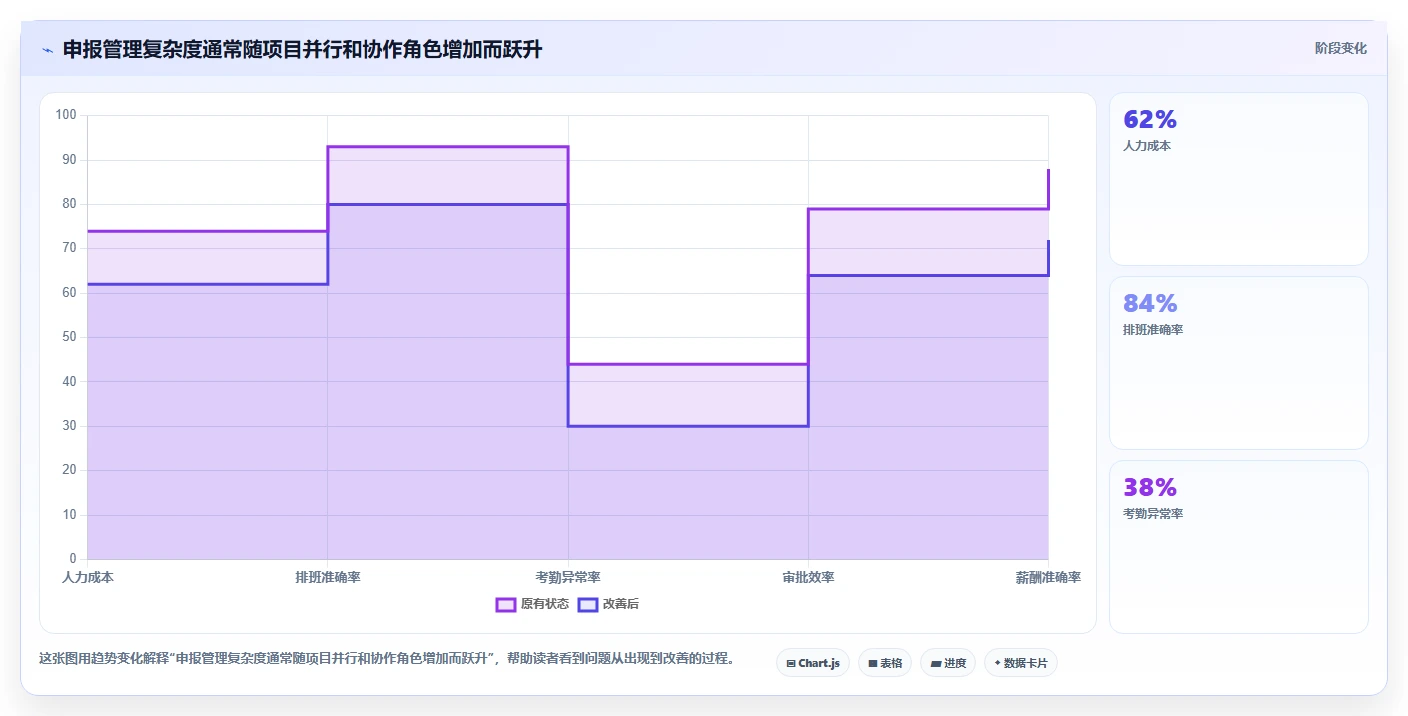Click the 0 y-axis tick label
The height and width of the screenshot is (716, 1408).
(73, 559)
